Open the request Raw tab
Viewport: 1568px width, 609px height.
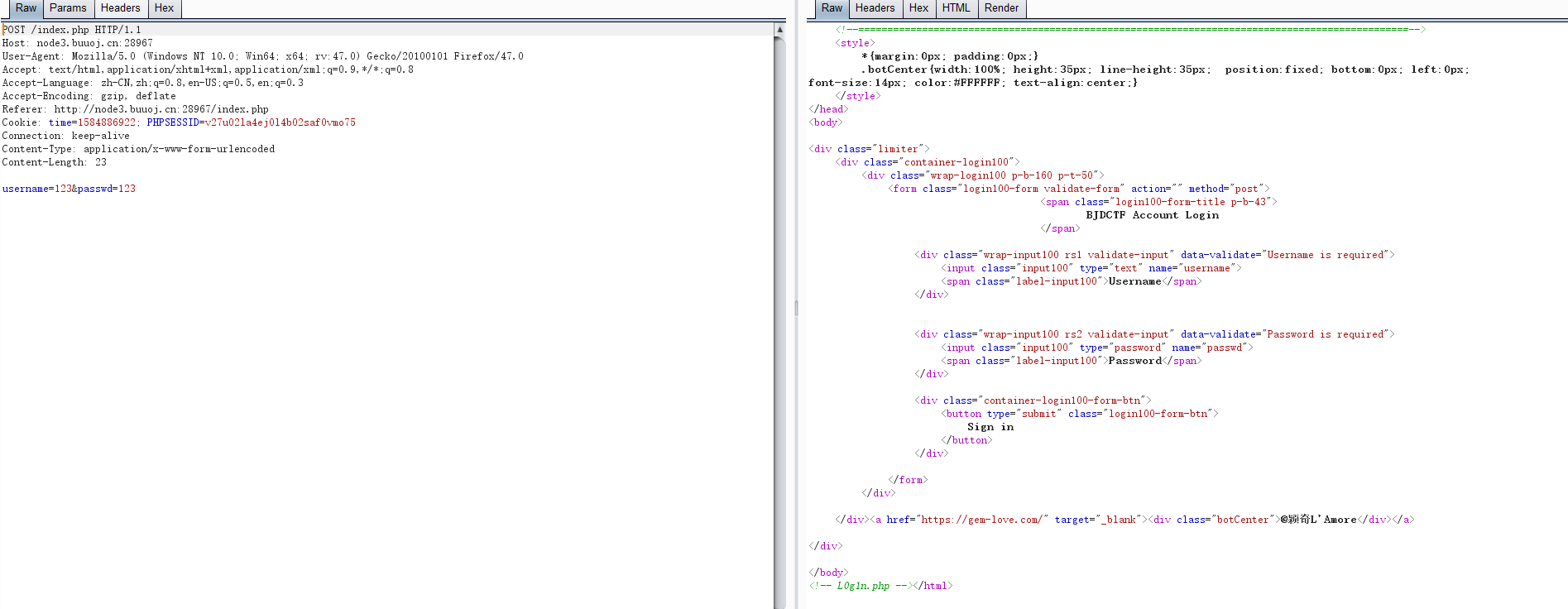coord(26,8)
